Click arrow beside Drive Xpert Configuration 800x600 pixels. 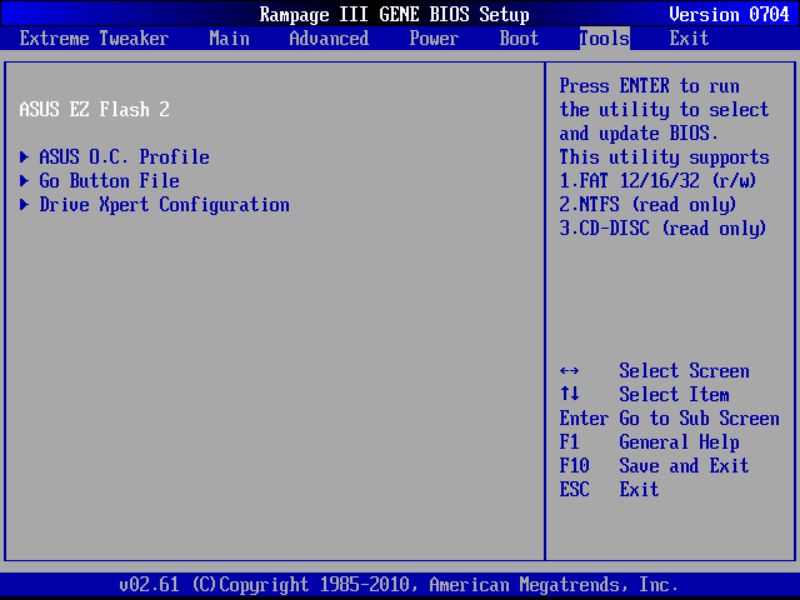point(24,205)
